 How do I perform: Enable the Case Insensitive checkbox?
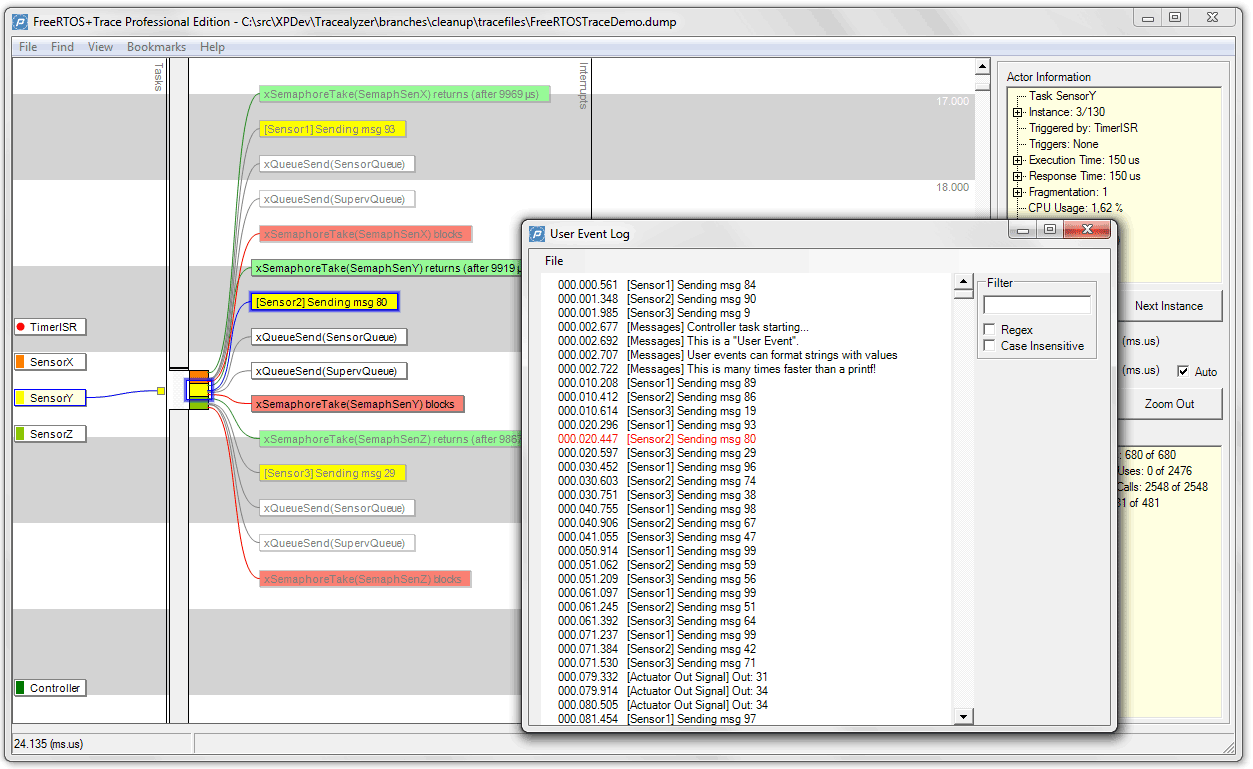click(x=990, y=346)
